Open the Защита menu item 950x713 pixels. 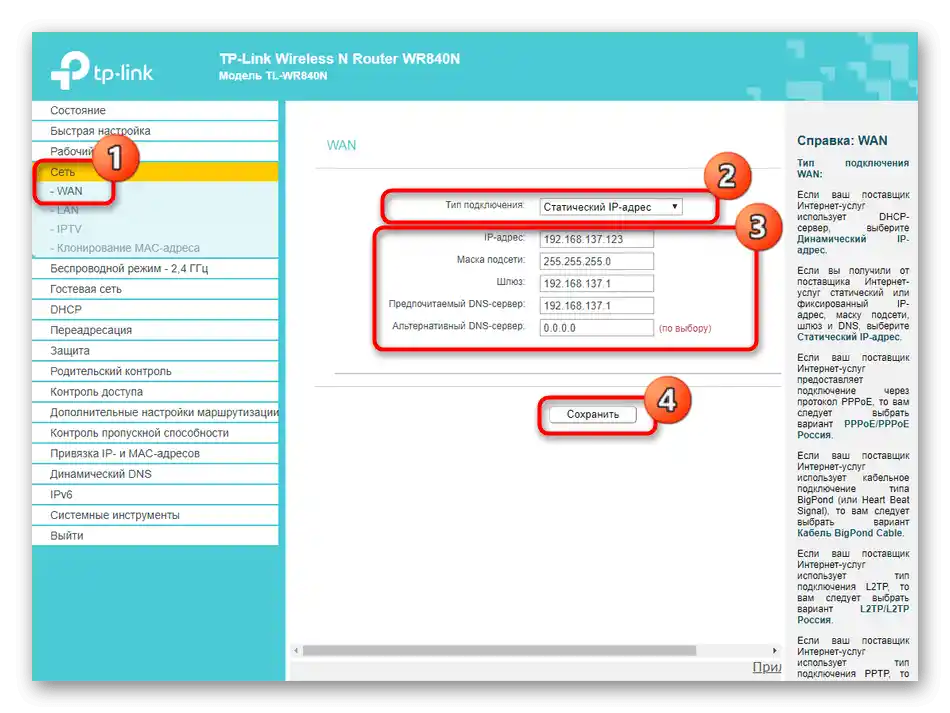[x=155, y=351]
